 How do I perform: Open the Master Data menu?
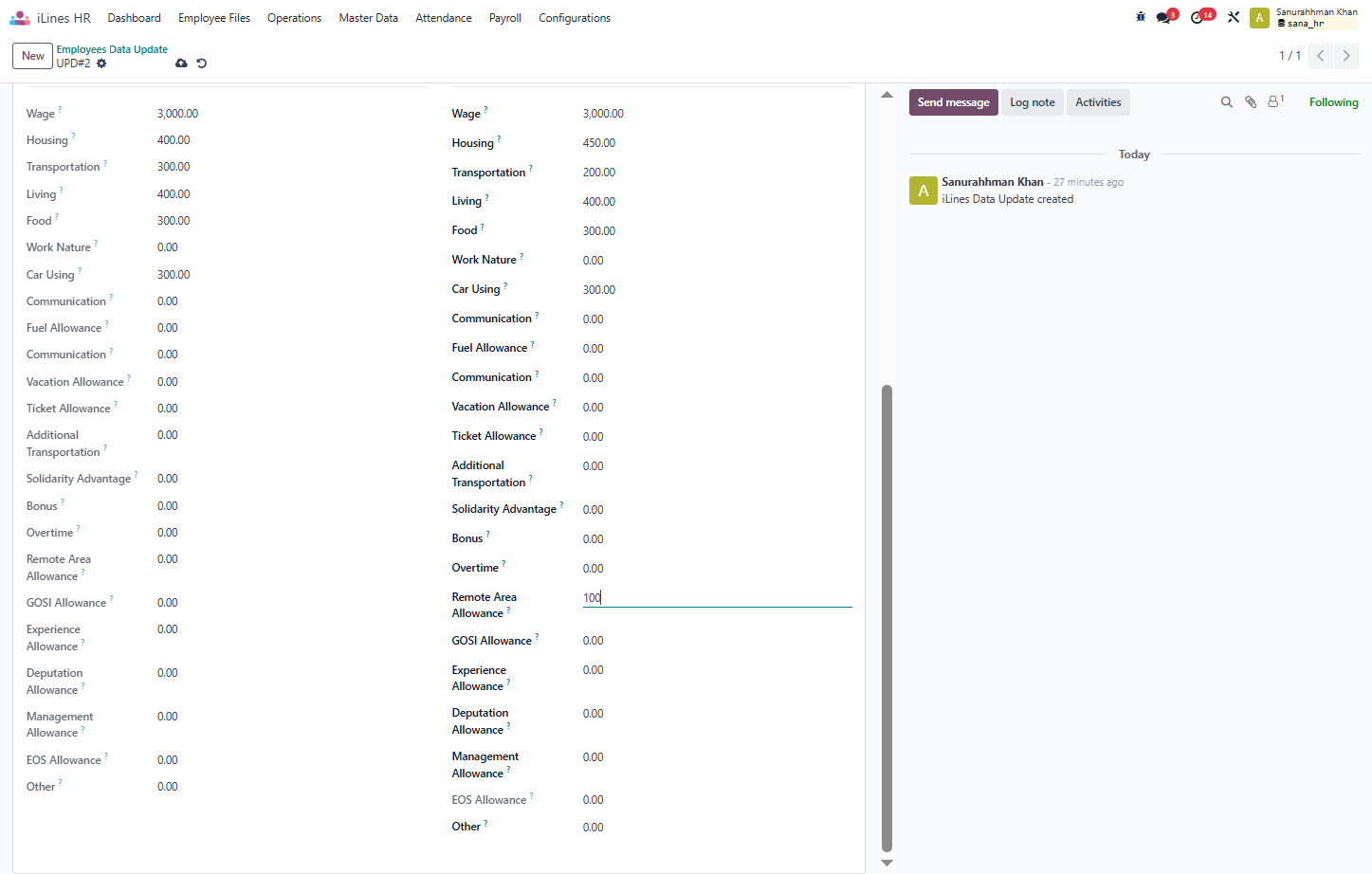pyautogui.click(x=369, y=18)
